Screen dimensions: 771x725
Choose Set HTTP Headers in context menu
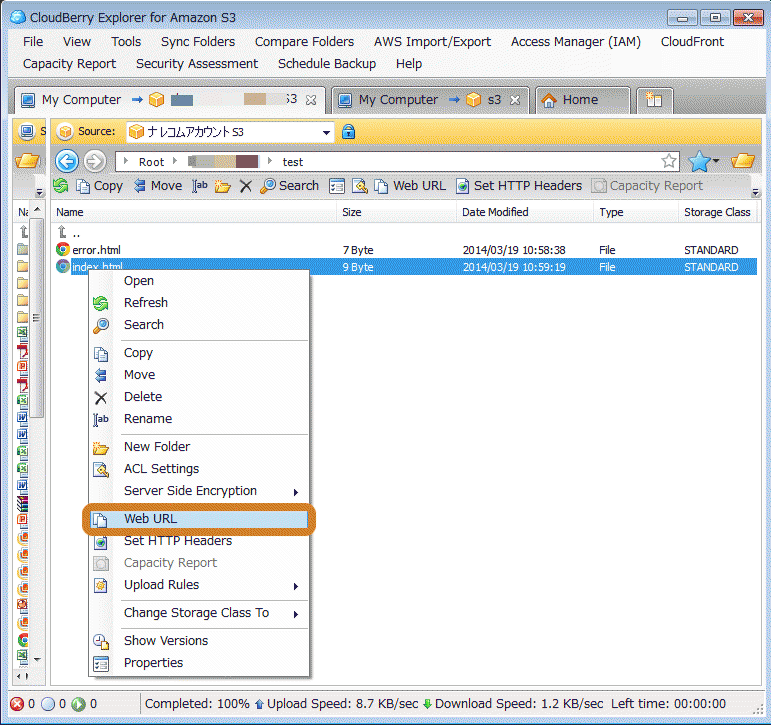point(199,541)
